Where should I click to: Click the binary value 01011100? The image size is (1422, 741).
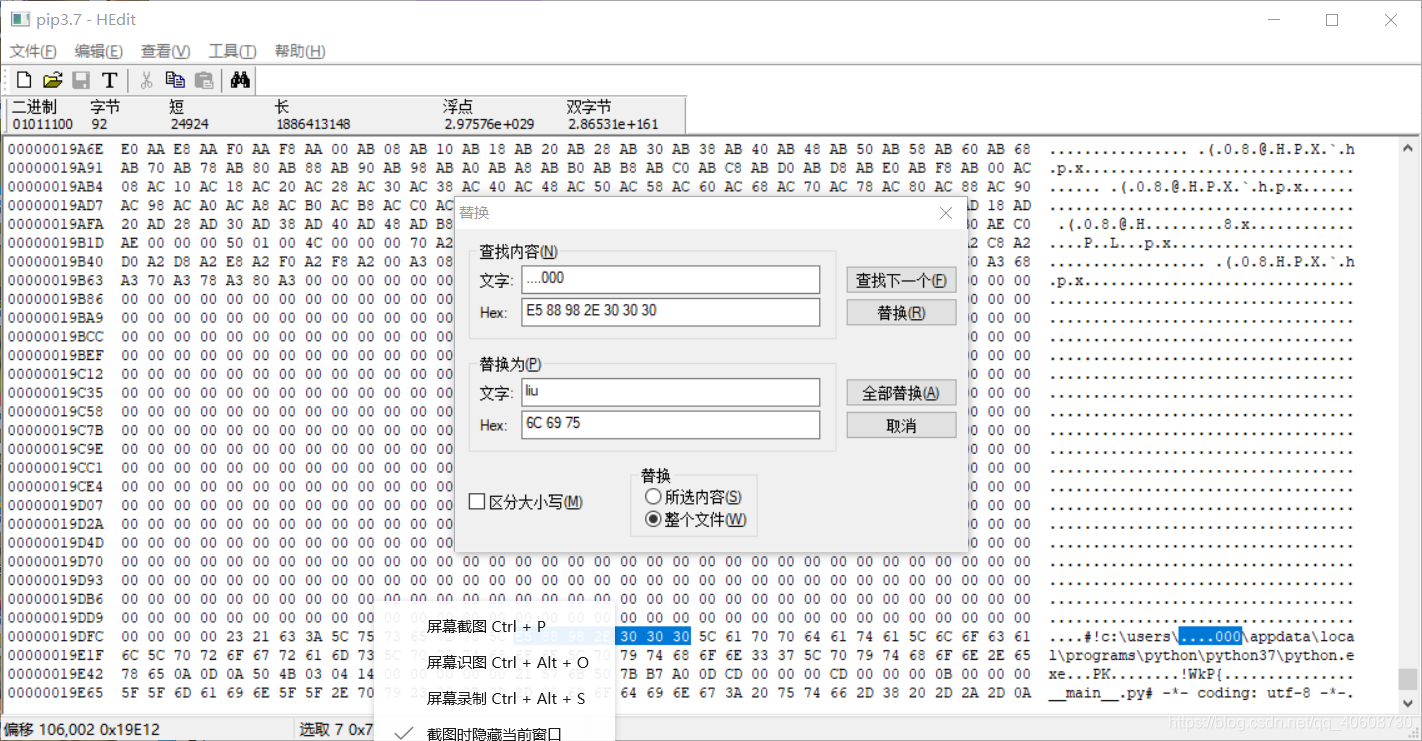tap(42, 124)
